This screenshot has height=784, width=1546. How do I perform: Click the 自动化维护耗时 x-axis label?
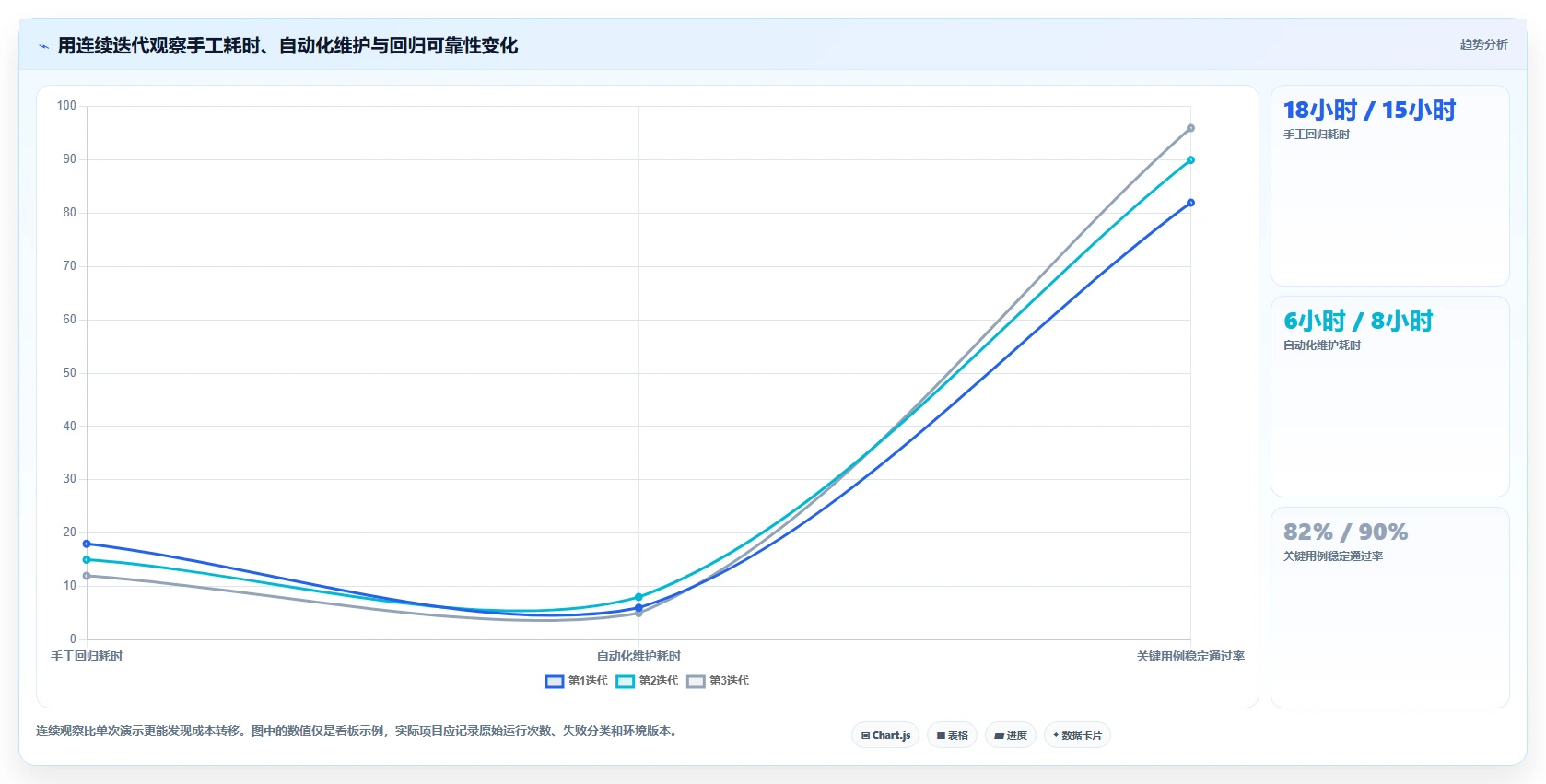[638, 656]
